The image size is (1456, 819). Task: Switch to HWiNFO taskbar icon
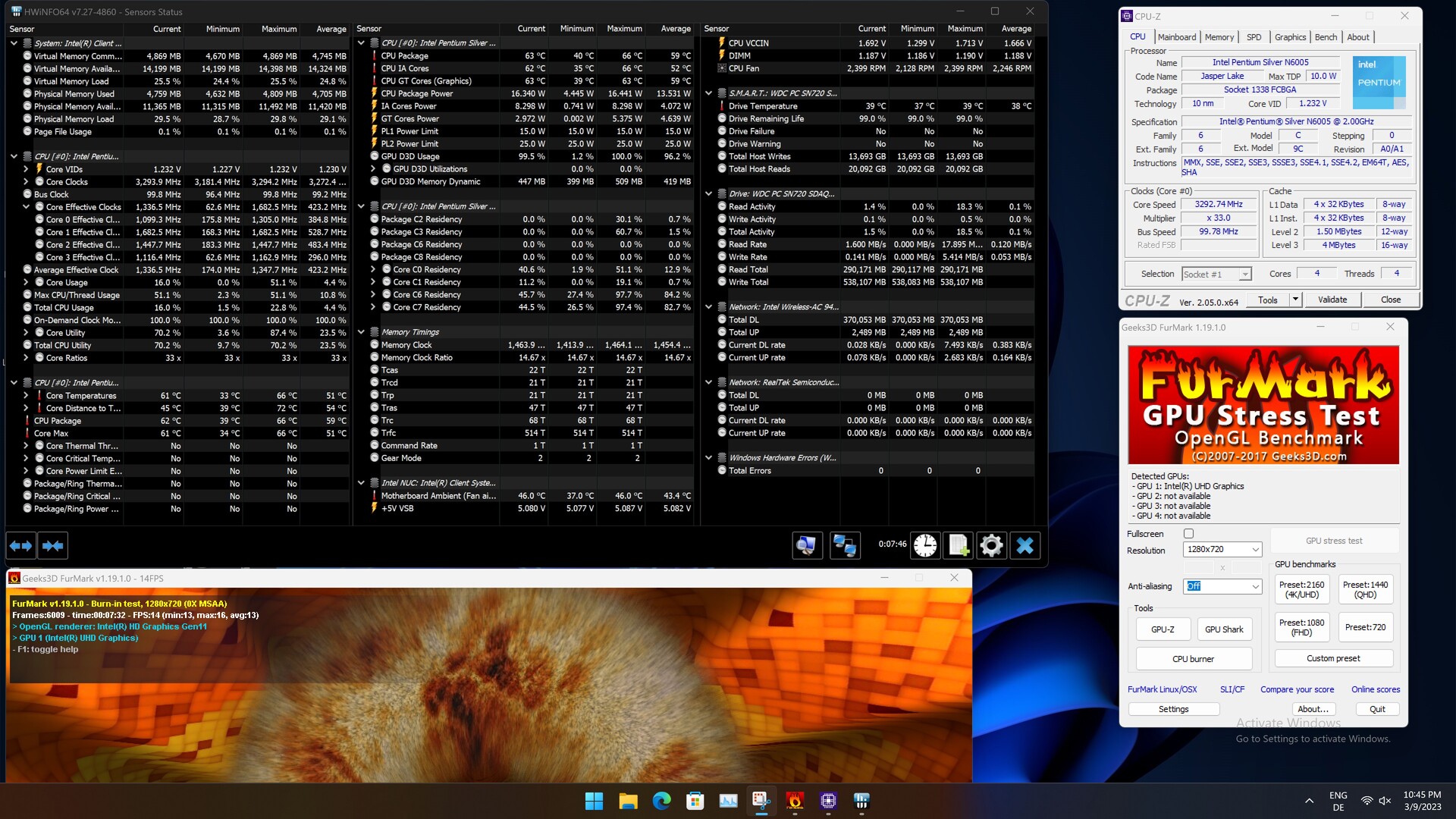(x=861, y=801)
